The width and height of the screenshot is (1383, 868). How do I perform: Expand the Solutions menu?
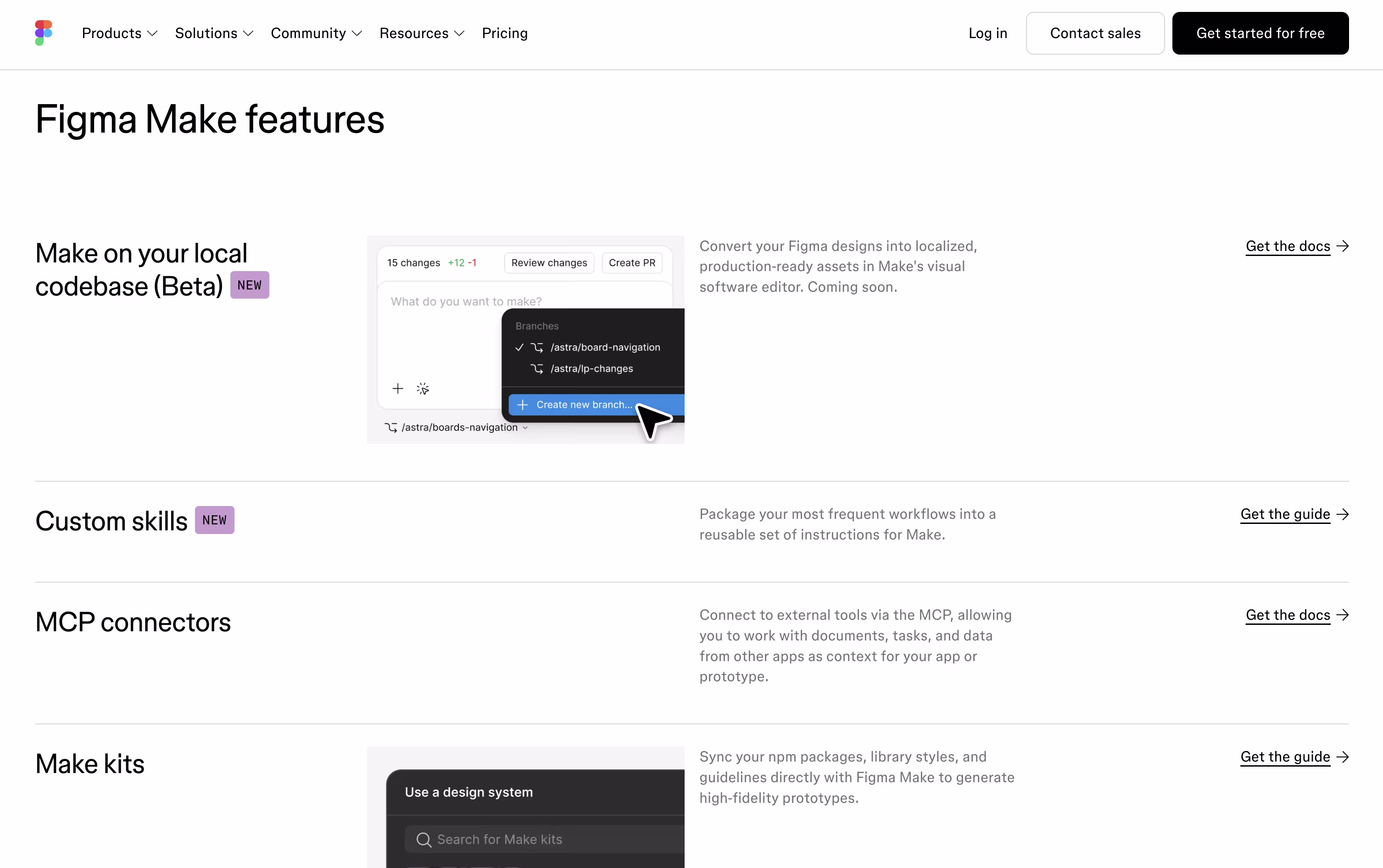[214, 33]
